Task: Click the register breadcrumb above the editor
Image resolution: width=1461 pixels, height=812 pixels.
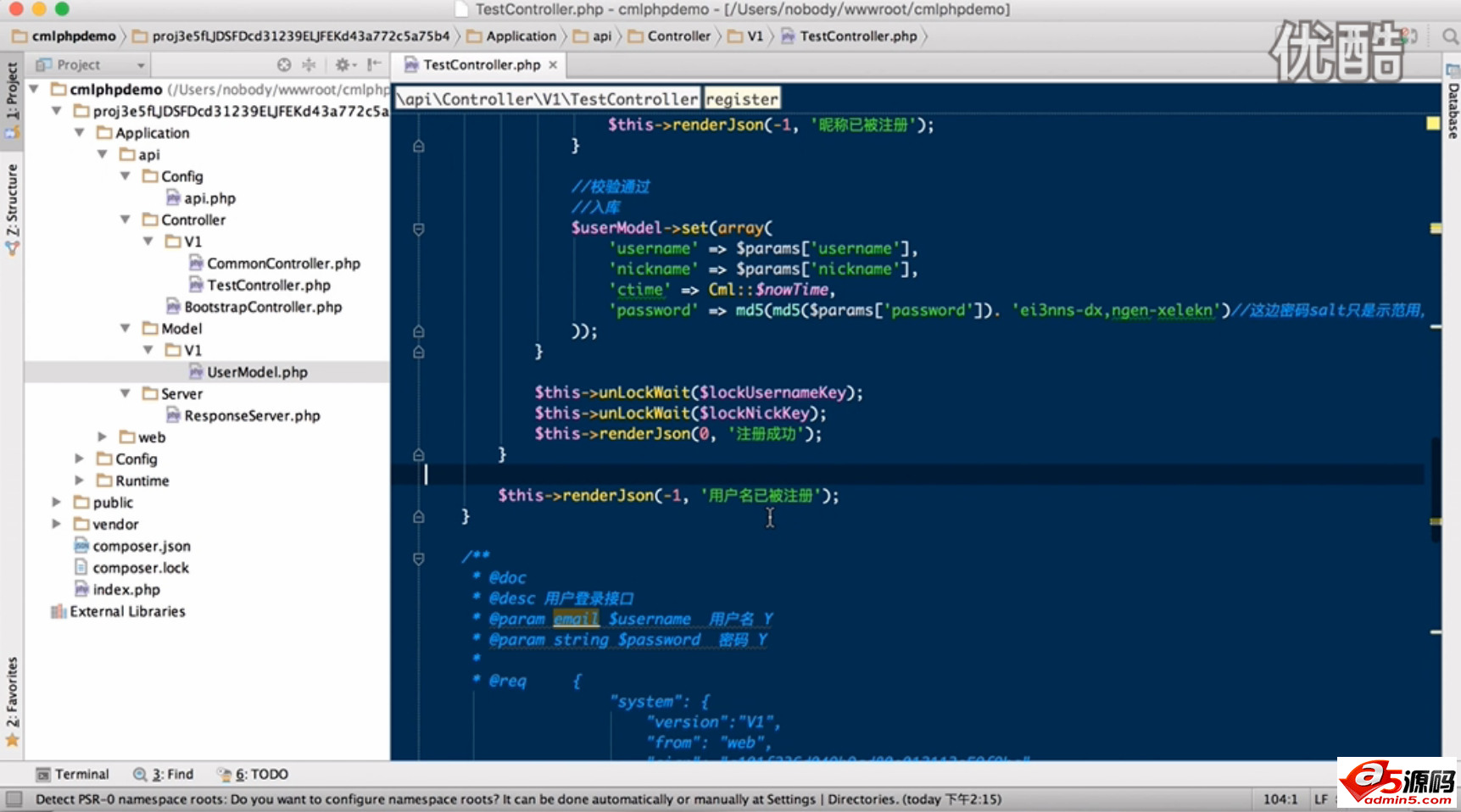Action: tap(741, 98)
